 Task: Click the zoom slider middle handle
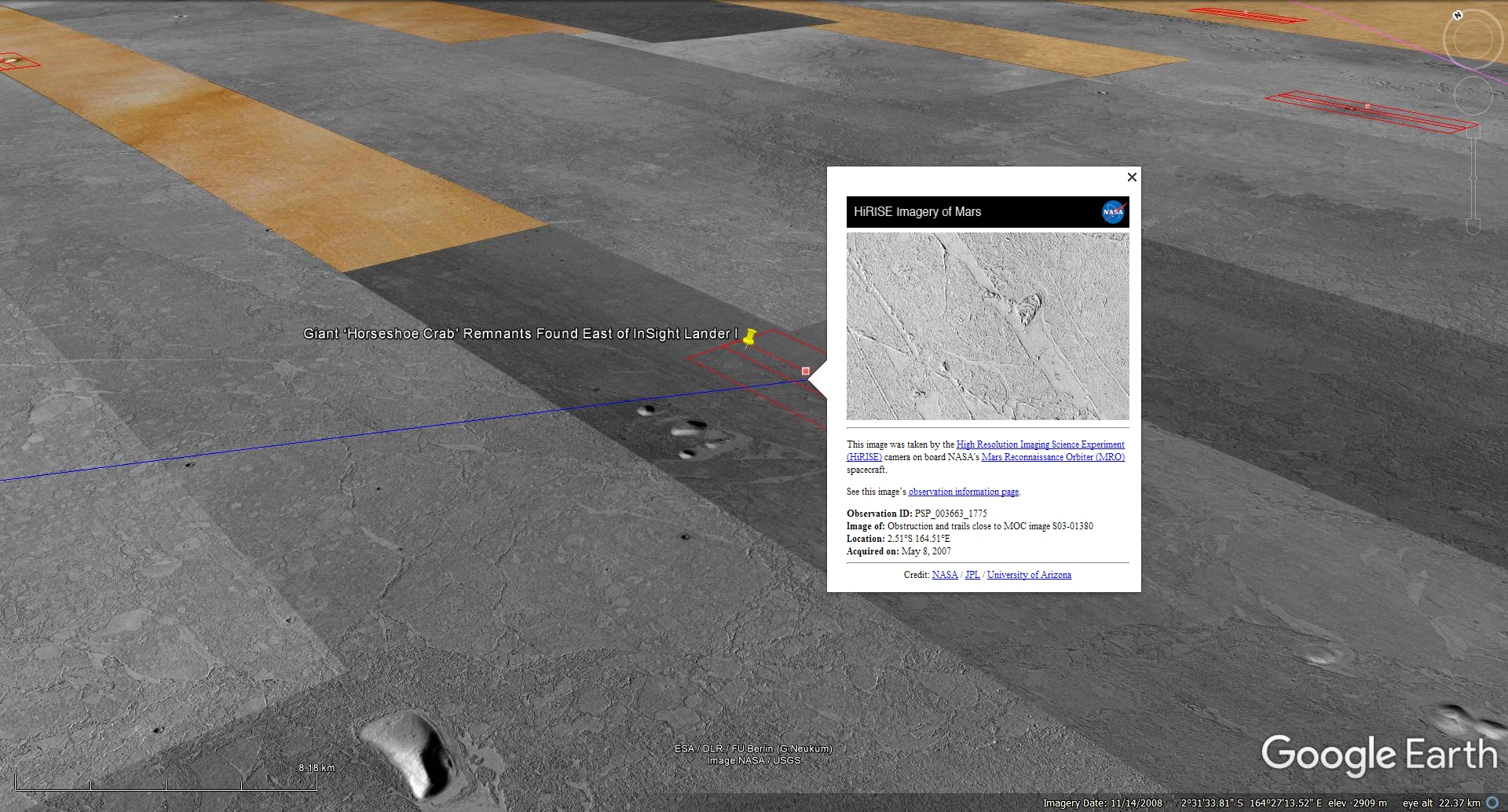tap(1473, 179)
